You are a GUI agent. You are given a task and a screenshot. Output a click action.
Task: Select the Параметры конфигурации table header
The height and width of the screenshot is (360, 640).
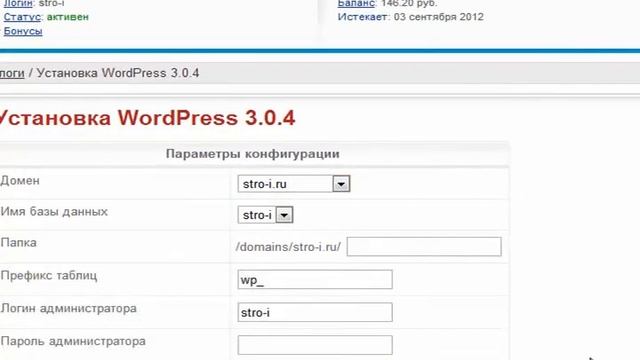tap(253, 154)
